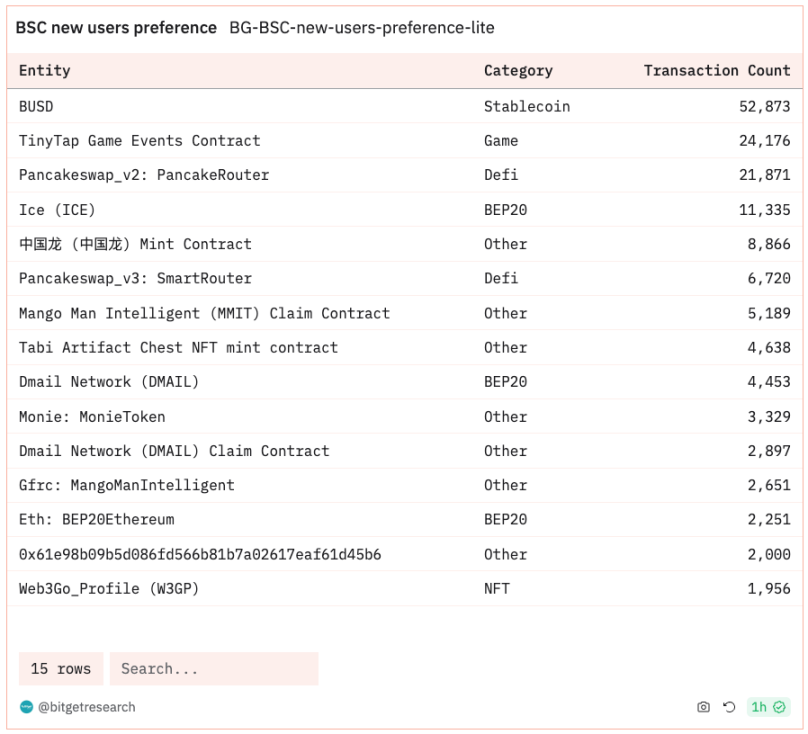The height and width of the screenshot is (734, 808).
Task: Click the 52,873 transaction count cell
Action: 764,106
